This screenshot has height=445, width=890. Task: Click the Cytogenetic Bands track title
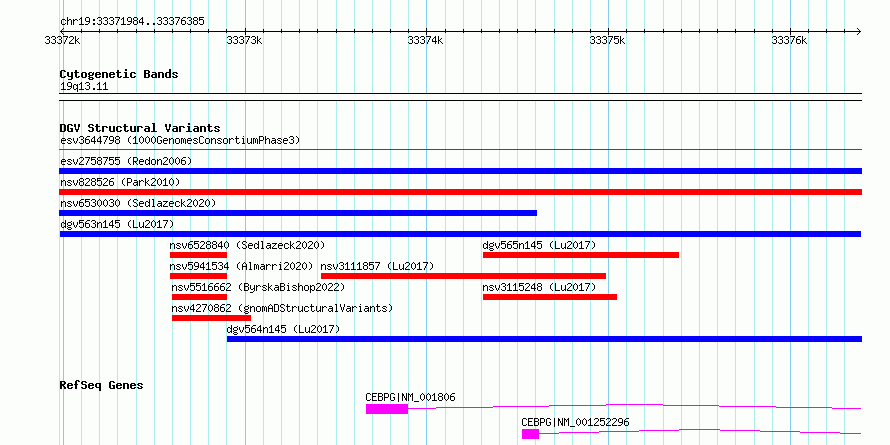[119, 74]
